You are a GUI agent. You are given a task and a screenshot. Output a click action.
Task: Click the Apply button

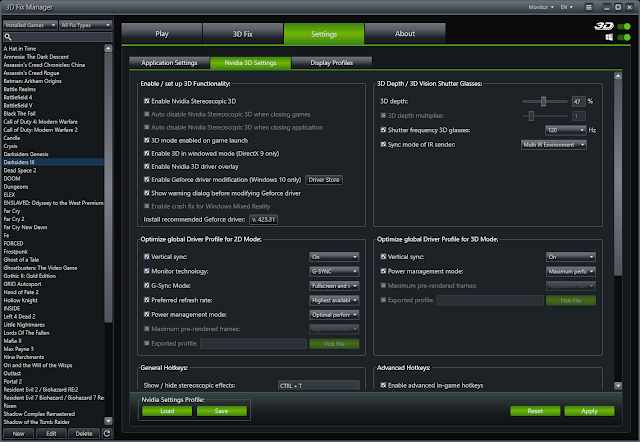click(x=589, y=411)
